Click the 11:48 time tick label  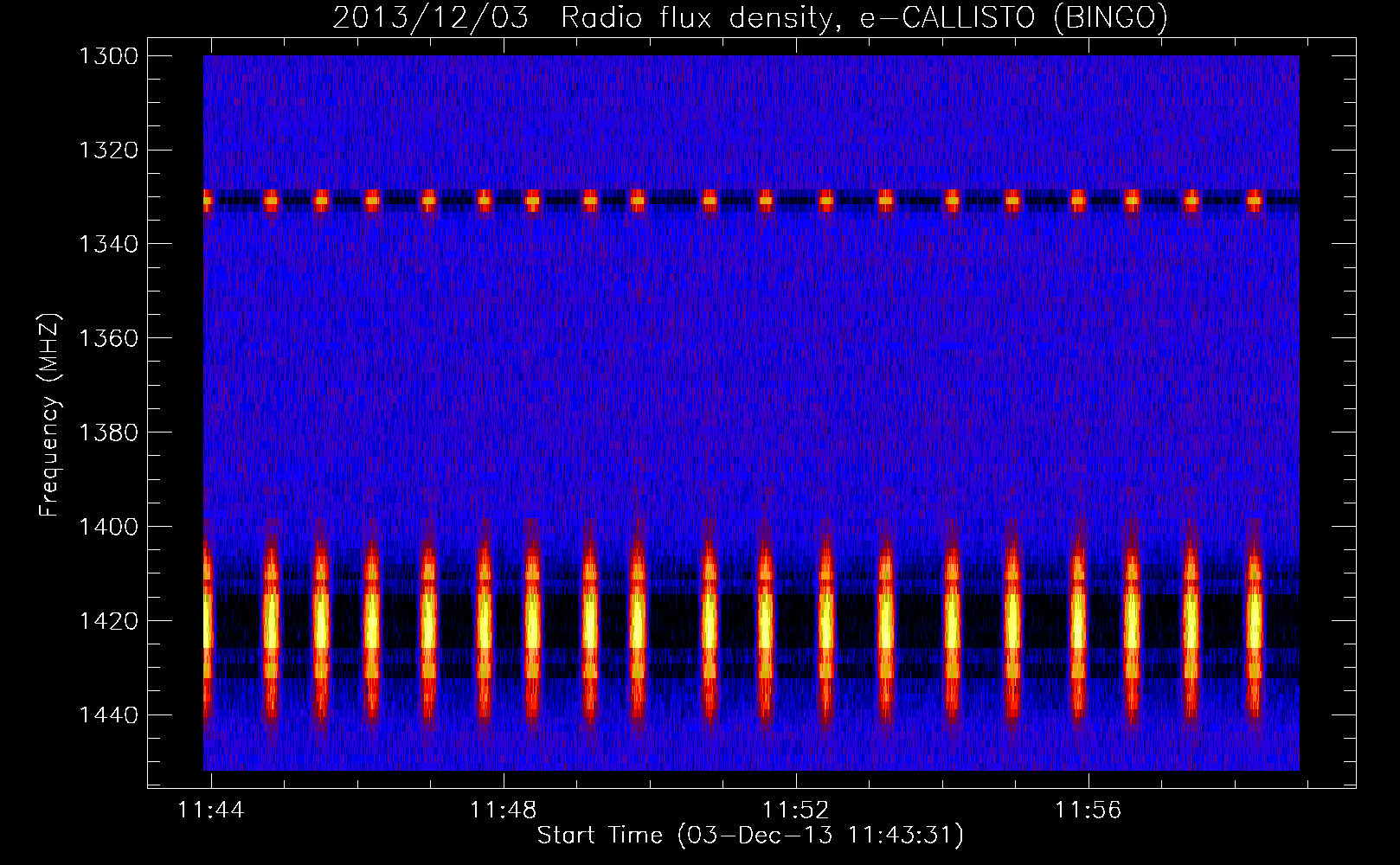point(504,810)
